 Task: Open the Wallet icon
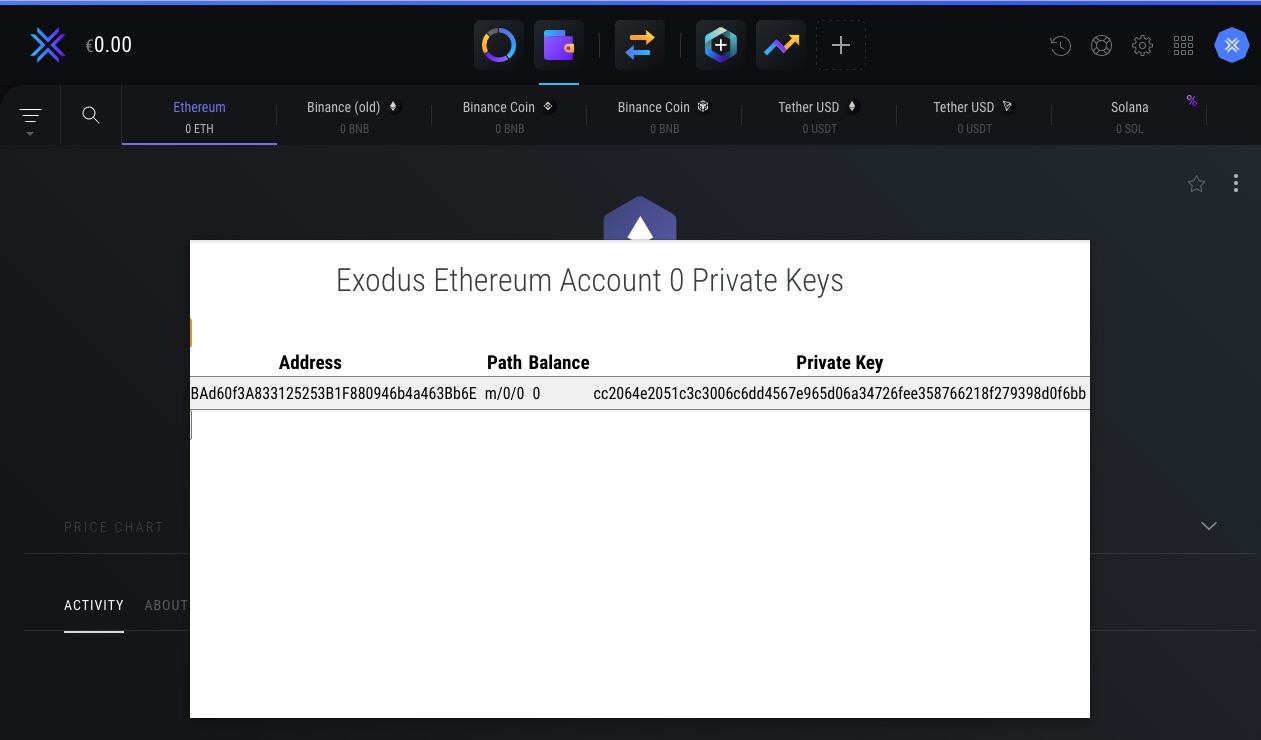(x=558, y=45)
